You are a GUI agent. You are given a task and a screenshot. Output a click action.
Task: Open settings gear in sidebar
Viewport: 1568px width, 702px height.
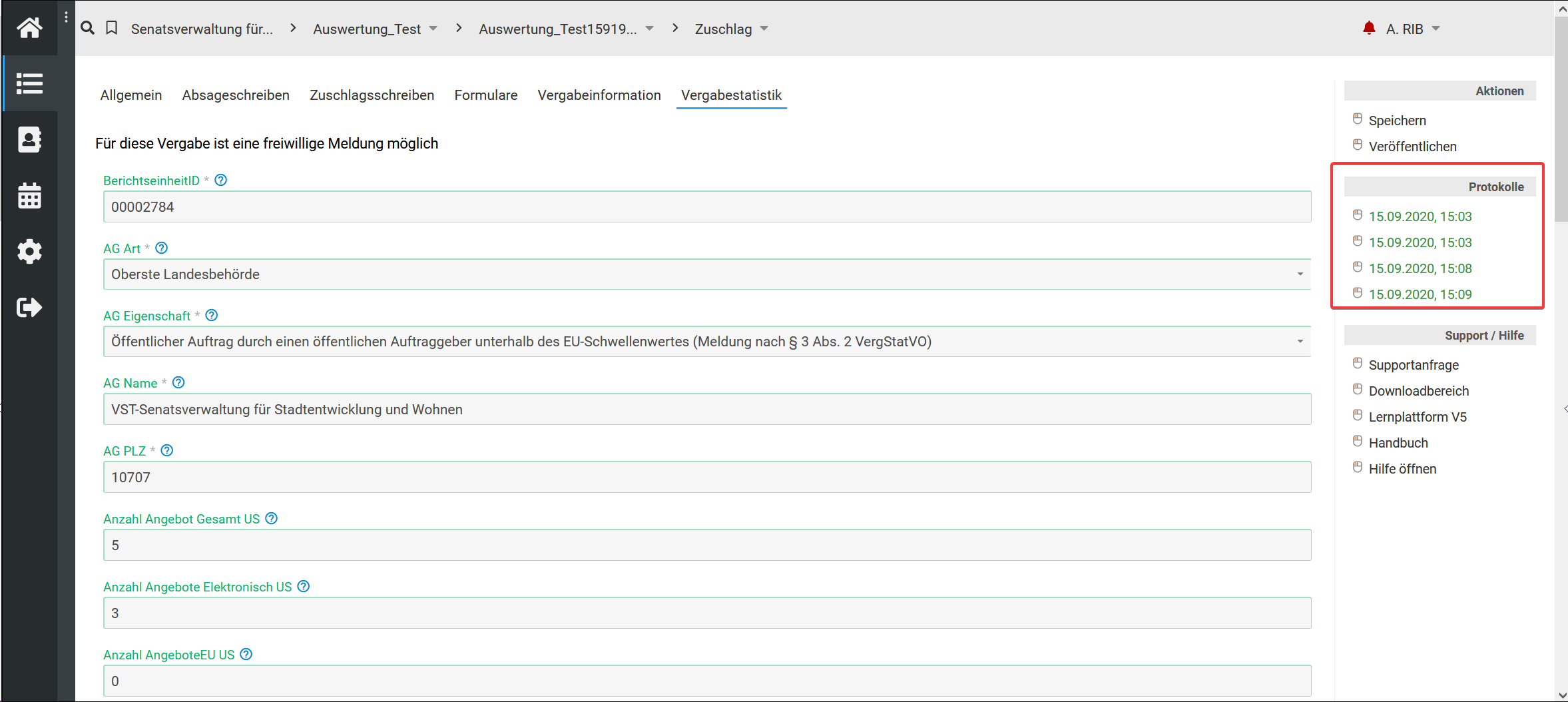pyautogui.click(x=29, y=251)
